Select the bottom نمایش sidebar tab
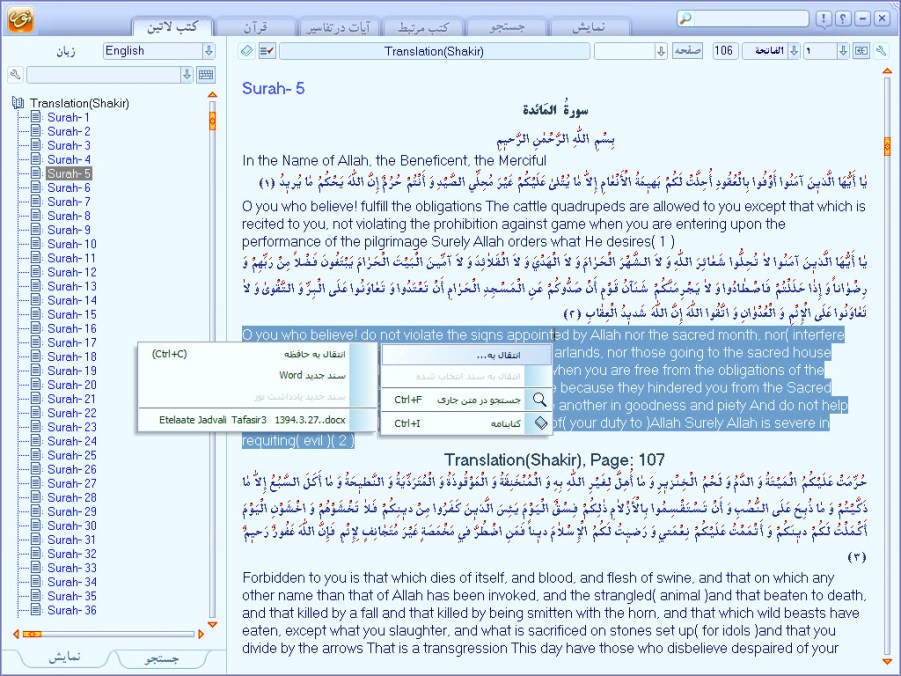The image size is (901, 676). point(63,658)
